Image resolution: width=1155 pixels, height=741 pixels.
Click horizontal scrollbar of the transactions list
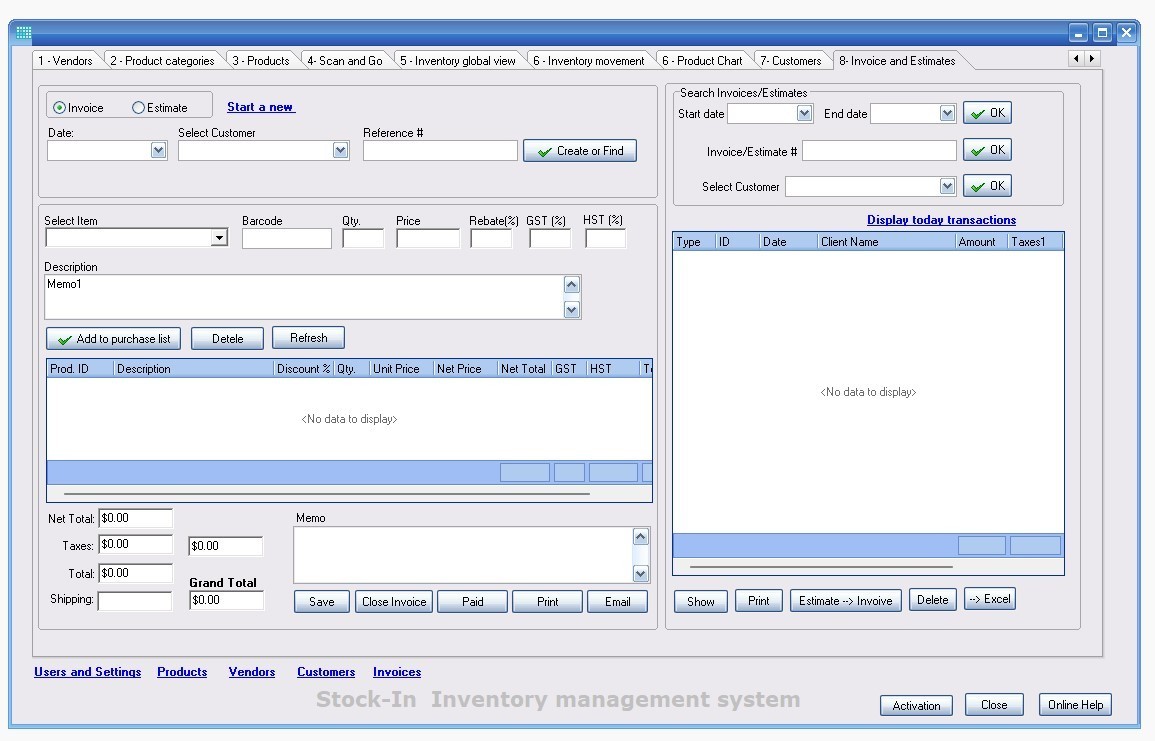coord(821,567)
